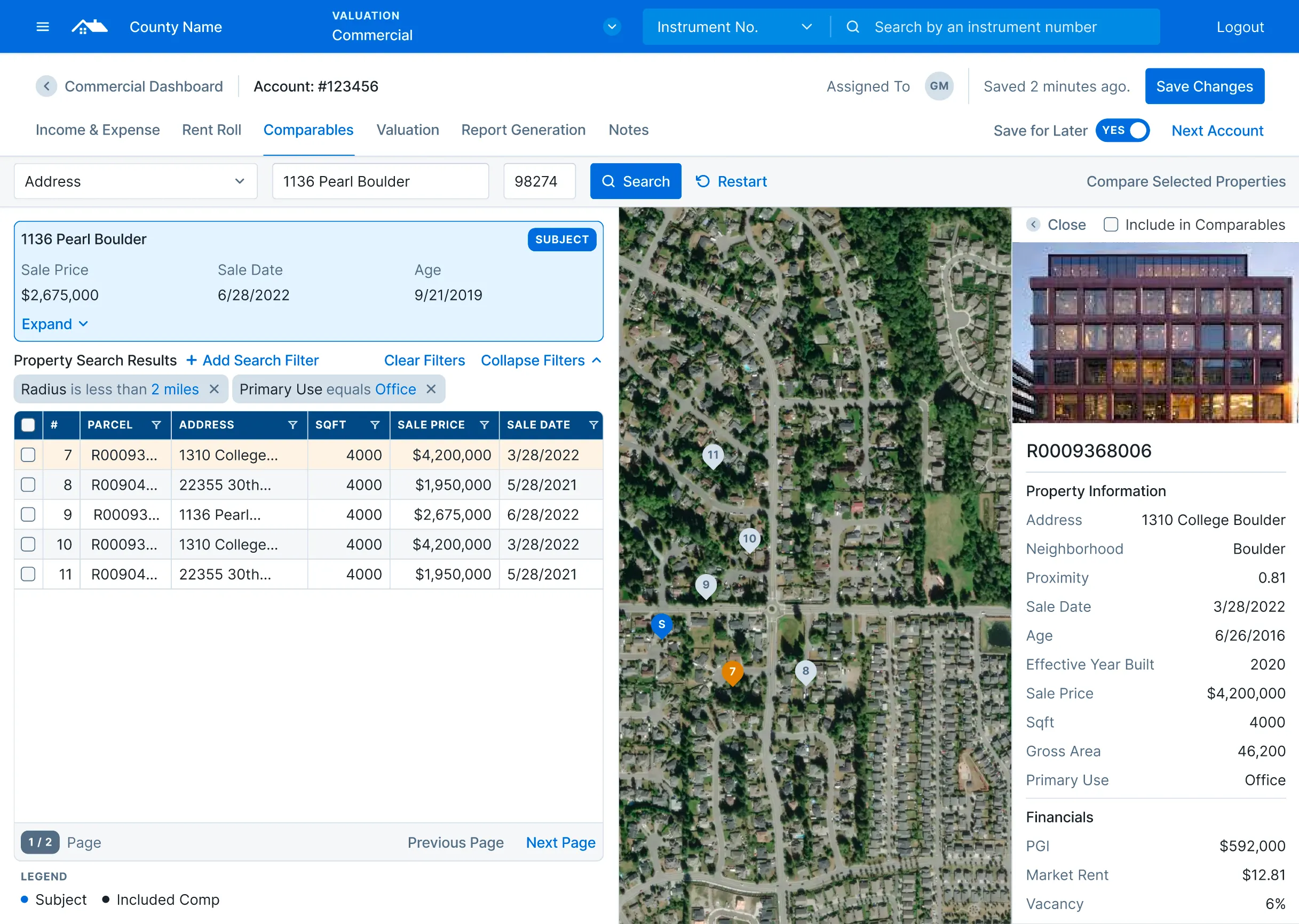
Task: Click the back arrow on Commercial Dashboard
Action: (x=46, y=86)
